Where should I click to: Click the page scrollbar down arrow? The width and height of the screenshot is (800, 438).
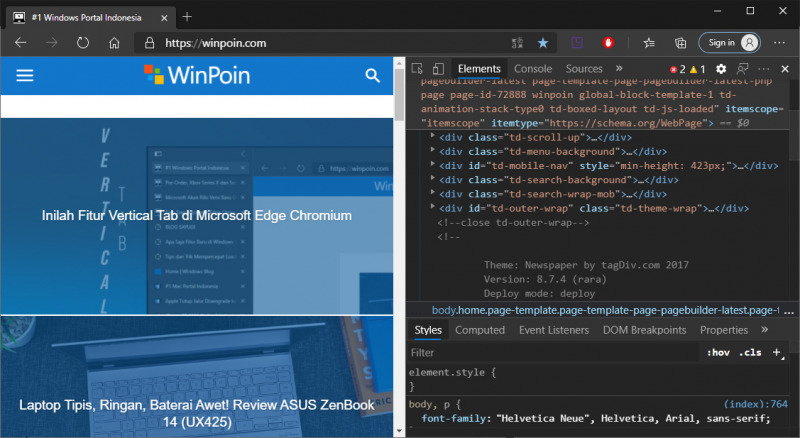pos(399,431)
